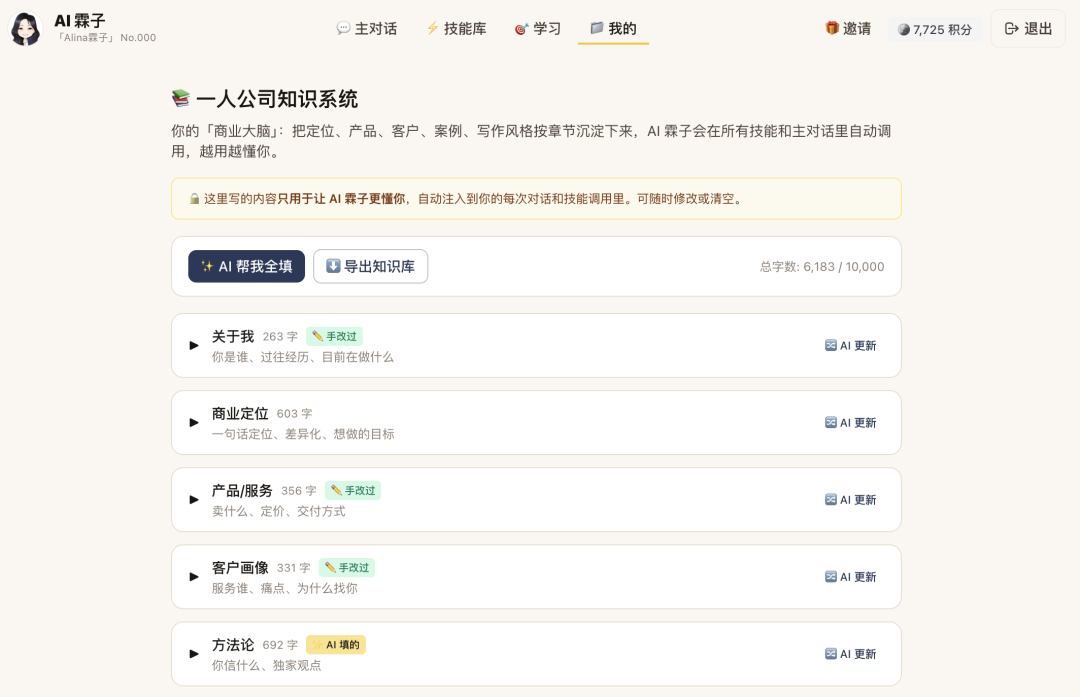Click the 「Alina霖子」 No.000 subtitle
The image size is (1080, 697).
point(105,38)
